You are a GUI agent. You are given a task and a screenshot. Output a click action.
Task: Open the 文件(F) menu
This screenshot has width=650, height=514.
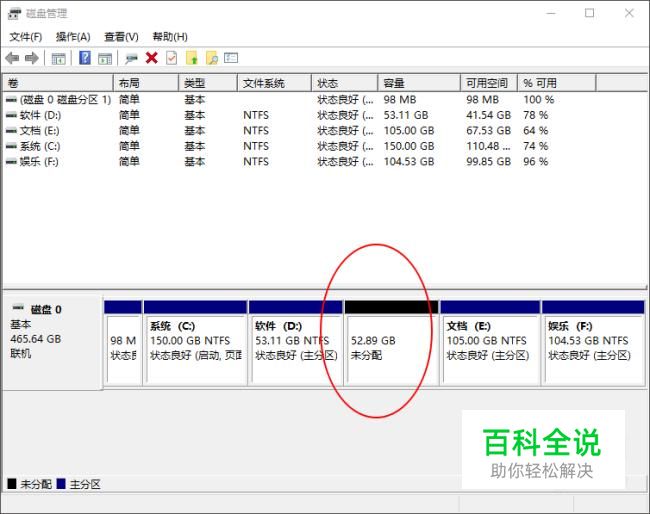pyautogui.click(x=26, y=37)
